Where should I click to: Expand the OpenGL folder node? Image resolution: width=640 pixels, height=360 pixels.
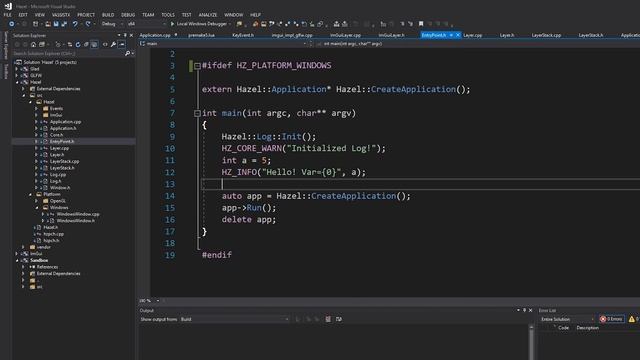pos(37,201)
